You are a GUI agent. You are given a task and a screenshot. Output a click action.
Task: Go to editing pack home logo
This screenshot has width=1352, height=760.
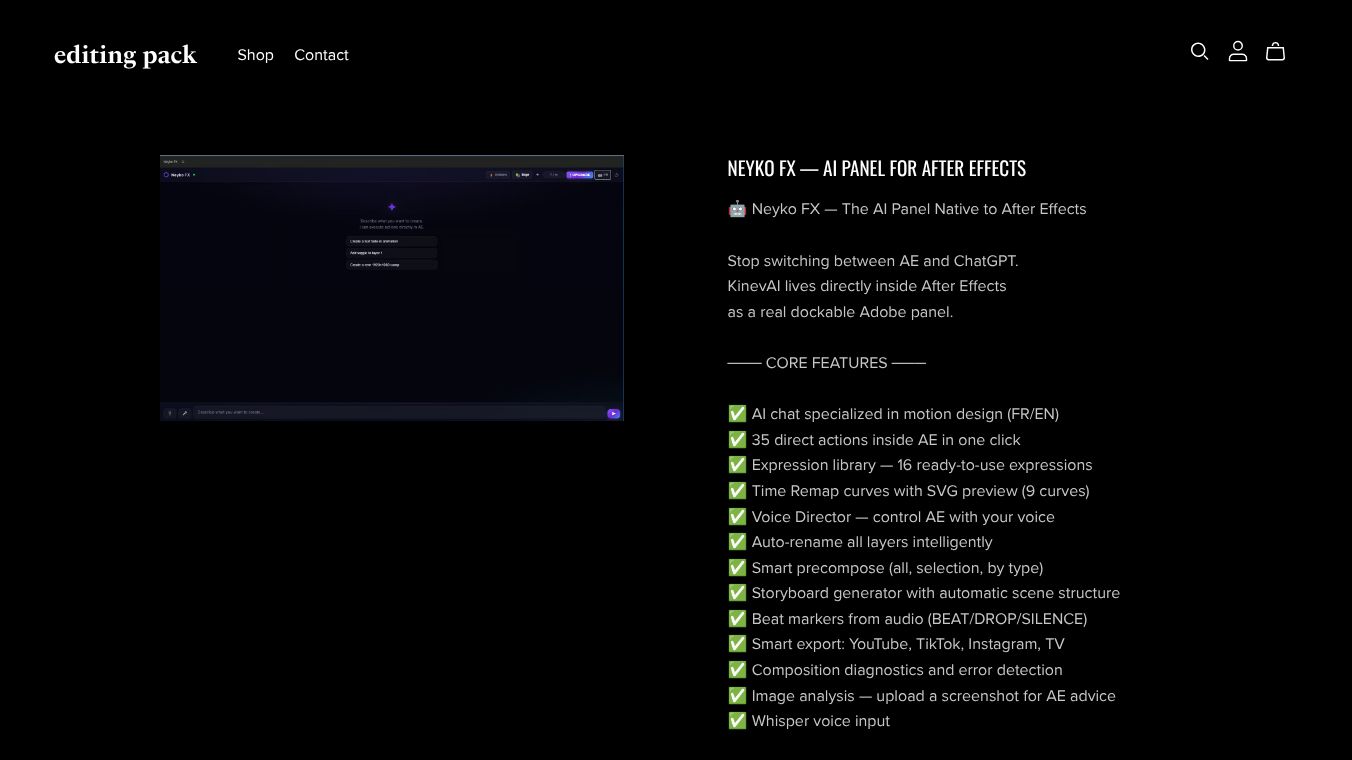point(125,55)
